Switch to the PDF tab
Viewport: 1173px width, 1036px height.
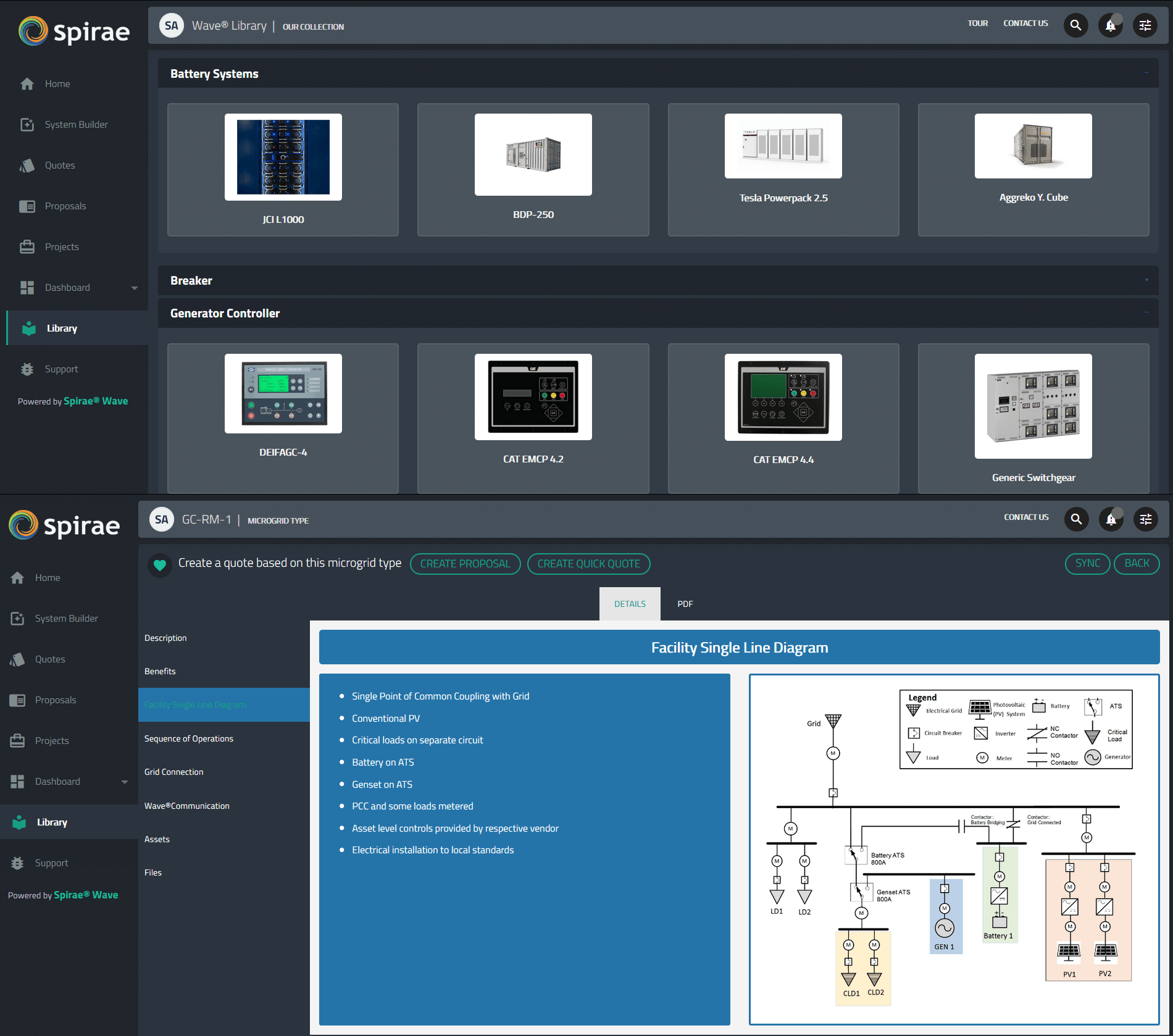click(x=685, y=604)
